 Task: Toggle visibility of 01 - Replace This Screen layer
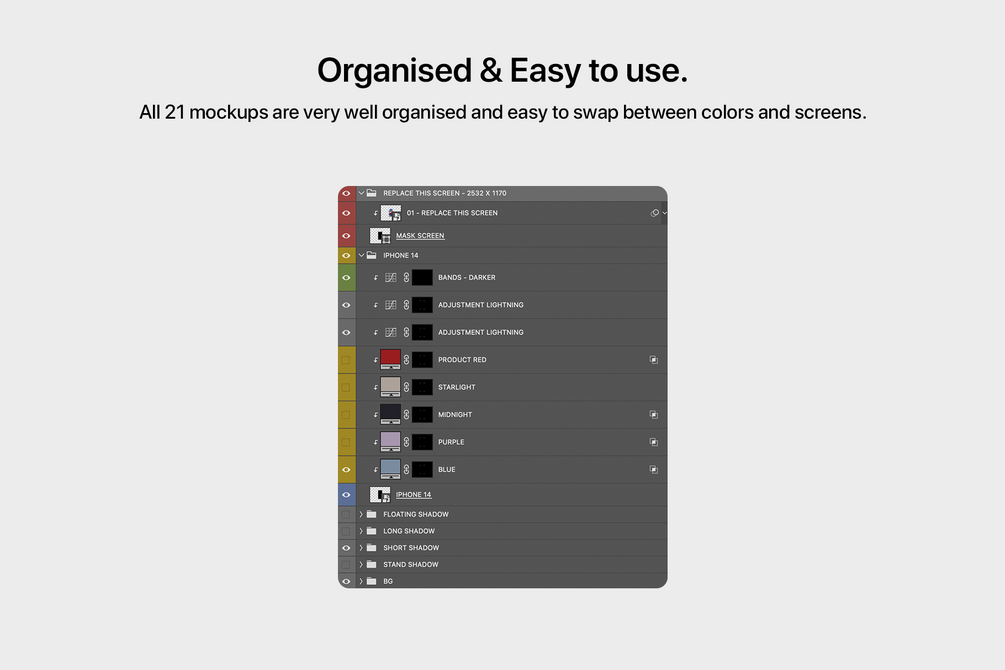tap(346, 213)
